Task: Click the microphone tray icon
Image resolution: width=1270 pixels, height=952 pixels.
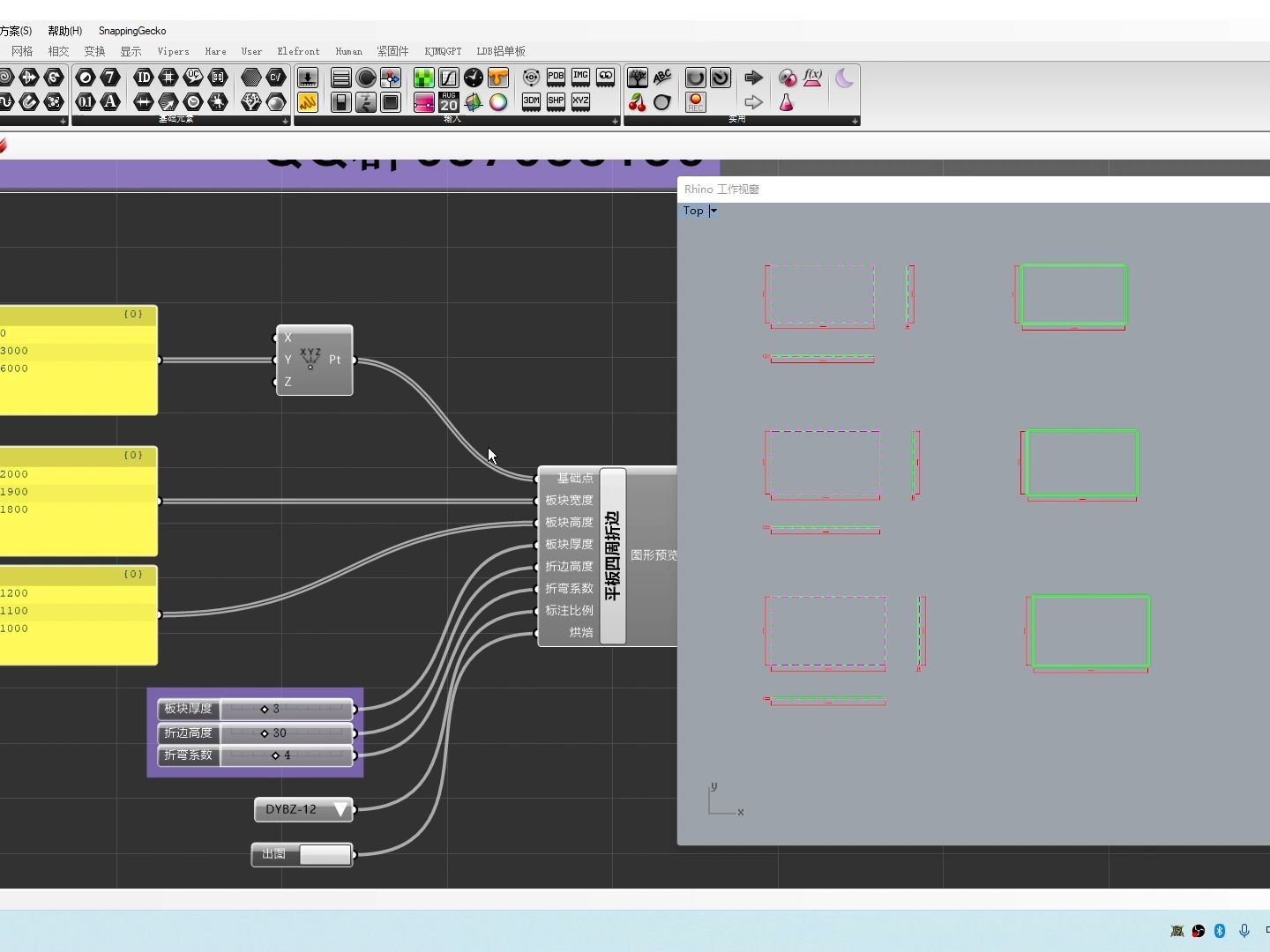Action: (1244, 931)
